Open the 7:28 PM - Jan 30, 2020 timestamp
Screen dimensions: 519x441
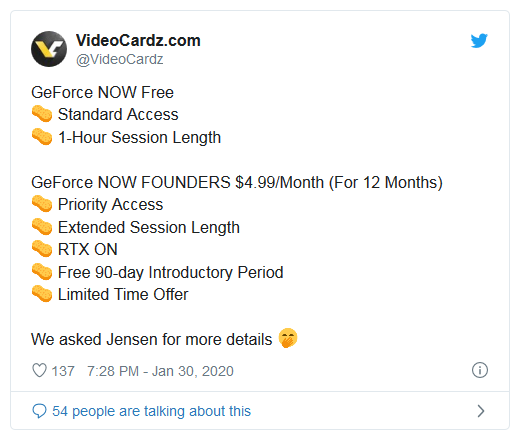click(160, 371)
